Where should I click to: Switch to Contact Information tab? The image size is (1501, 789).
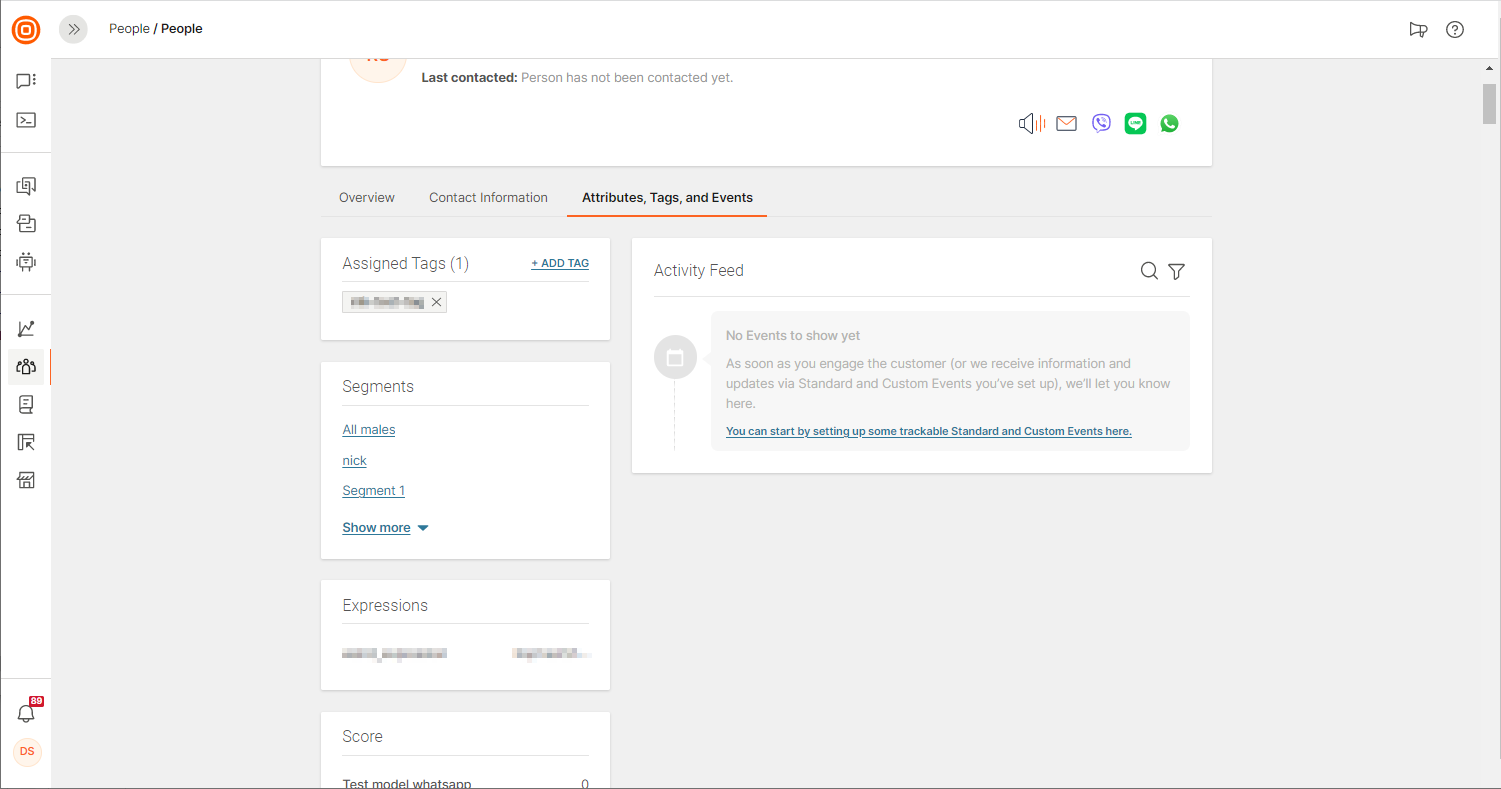coord(488,198)
